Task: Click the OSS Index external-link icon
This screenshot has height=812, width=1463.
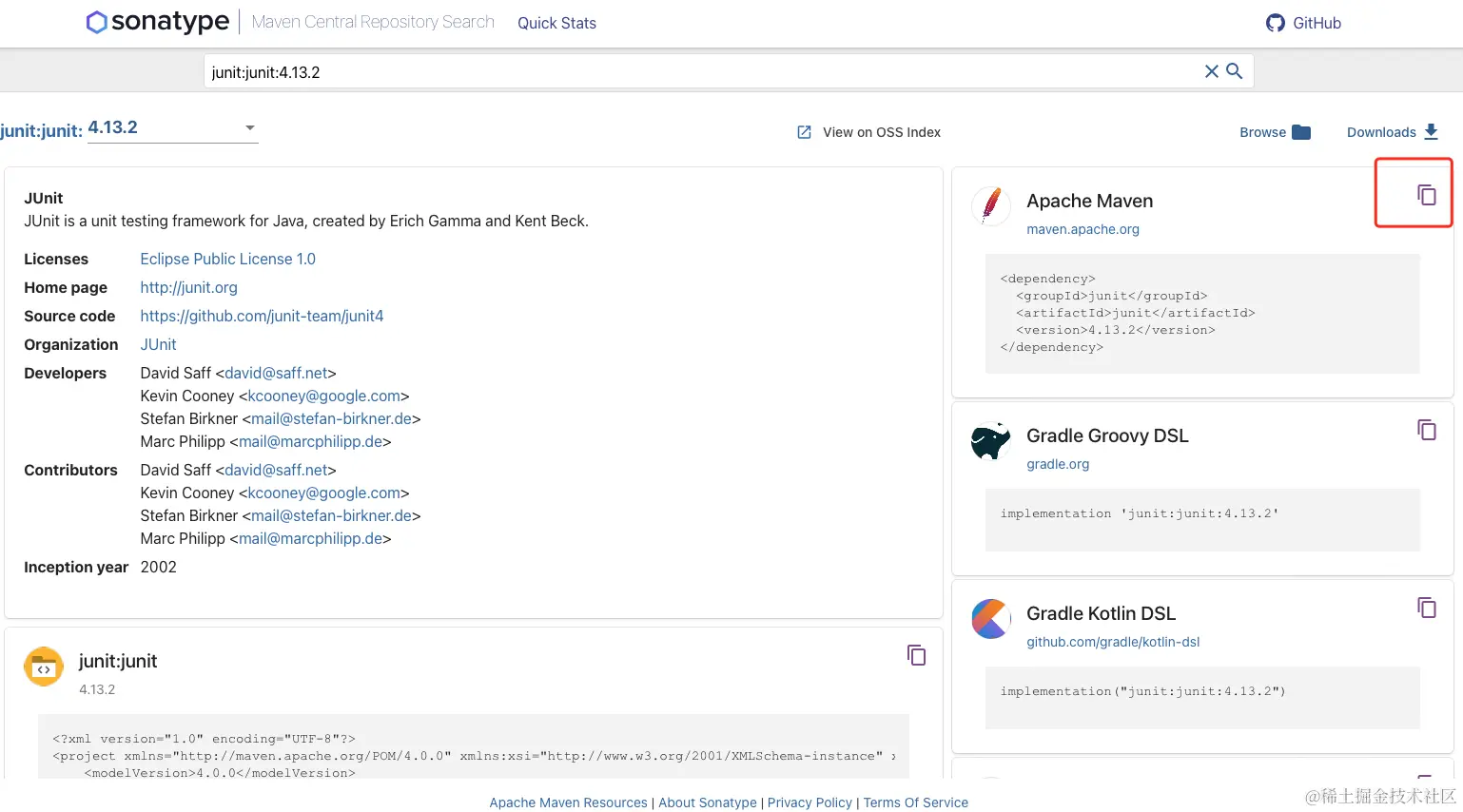Action: (x=804, y=132)
